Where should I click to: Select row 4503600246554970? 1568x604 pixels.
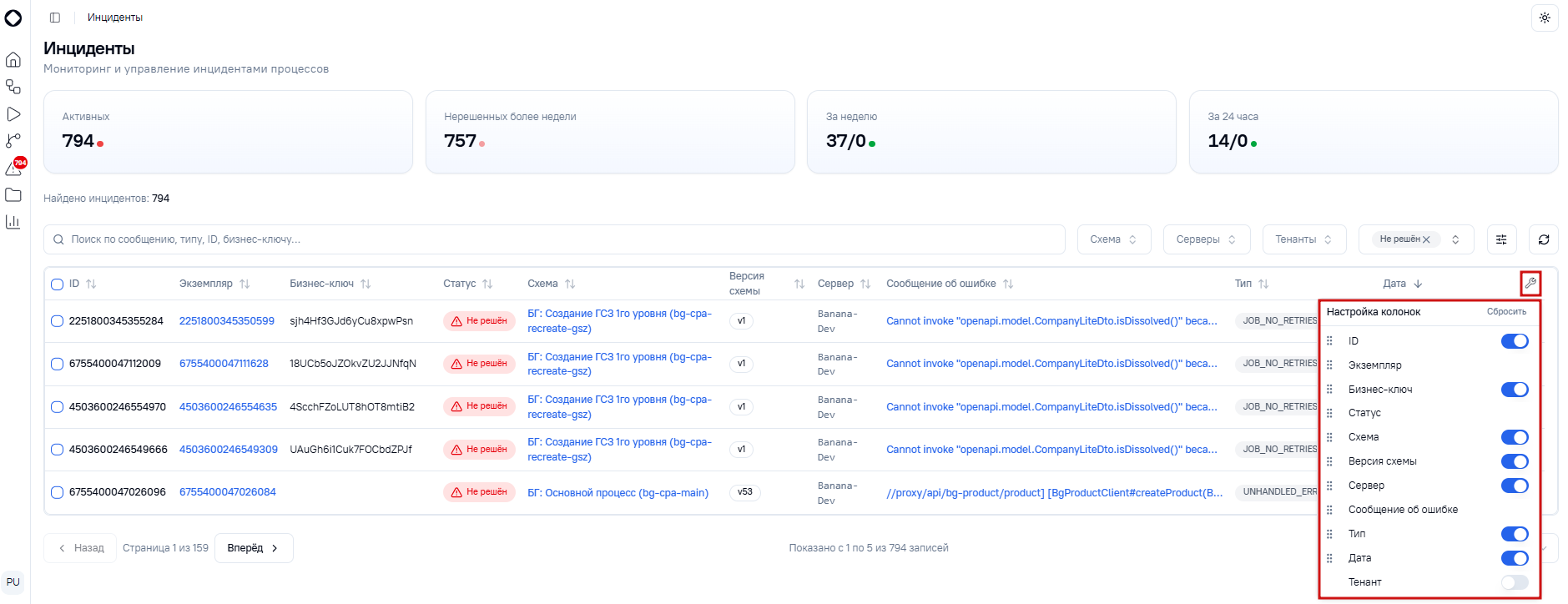(57, 407)
